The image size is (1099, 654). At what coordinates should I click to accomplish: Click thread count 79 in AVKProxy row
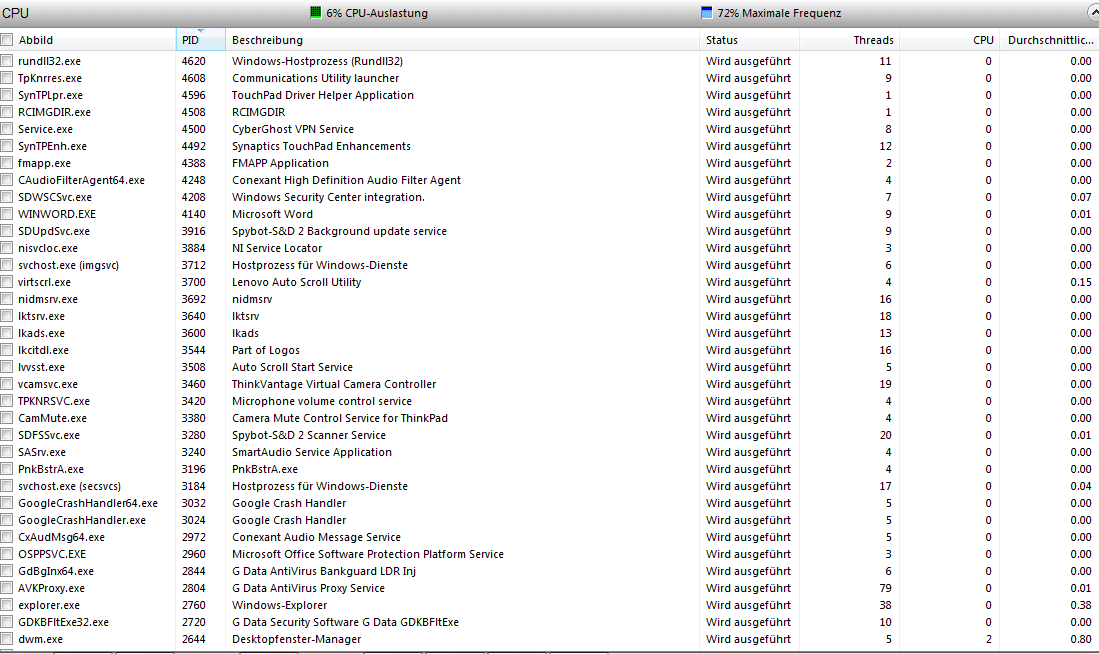[885, 588]
